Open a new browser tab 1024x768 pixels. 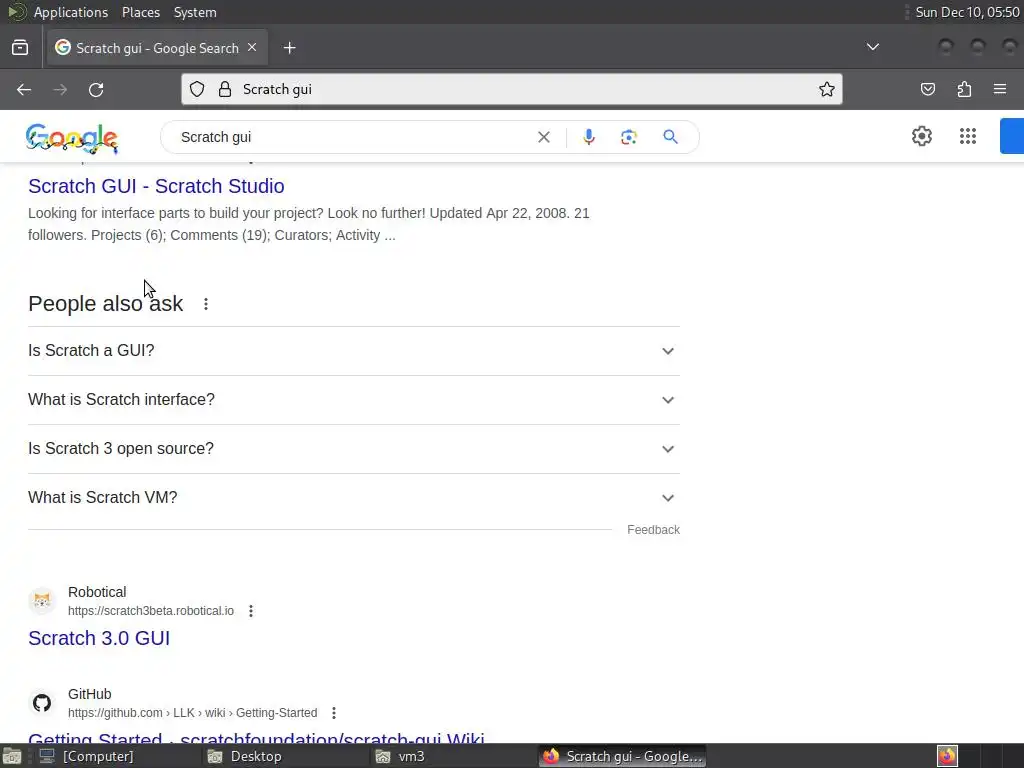(x=289, y=48)
